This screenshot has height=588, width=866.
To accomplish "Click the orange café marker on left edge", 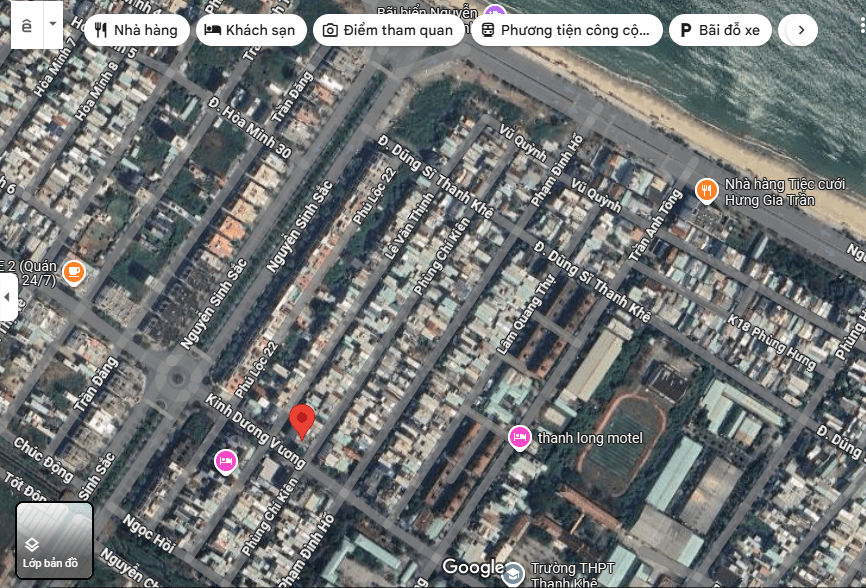I will pos(73,271).
